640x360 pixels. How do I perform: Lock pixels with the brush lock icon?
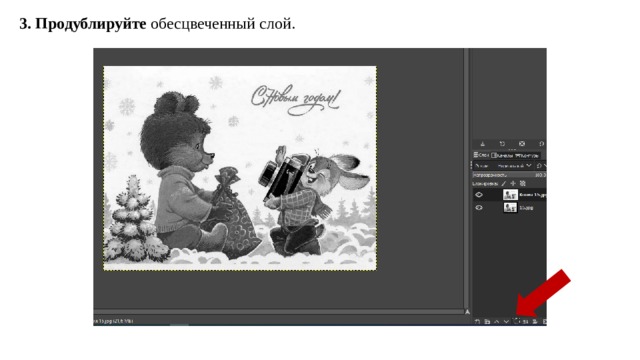pyautogui.click(x=503, y=184)
